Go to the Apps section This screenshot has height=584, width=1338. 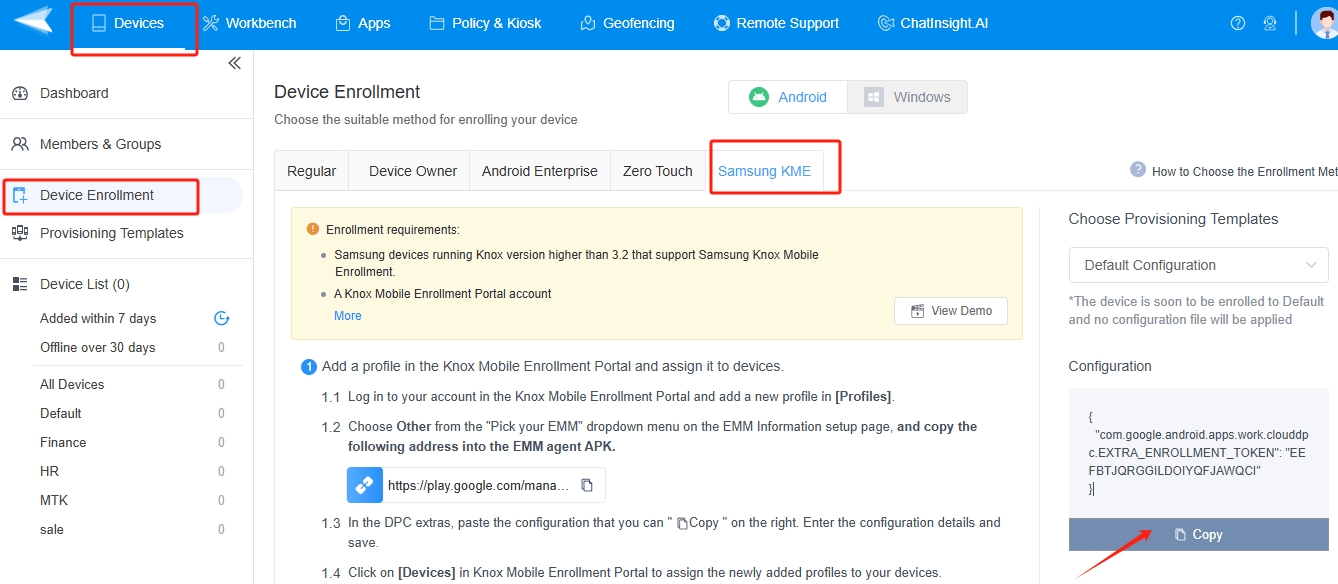(363, 23)
